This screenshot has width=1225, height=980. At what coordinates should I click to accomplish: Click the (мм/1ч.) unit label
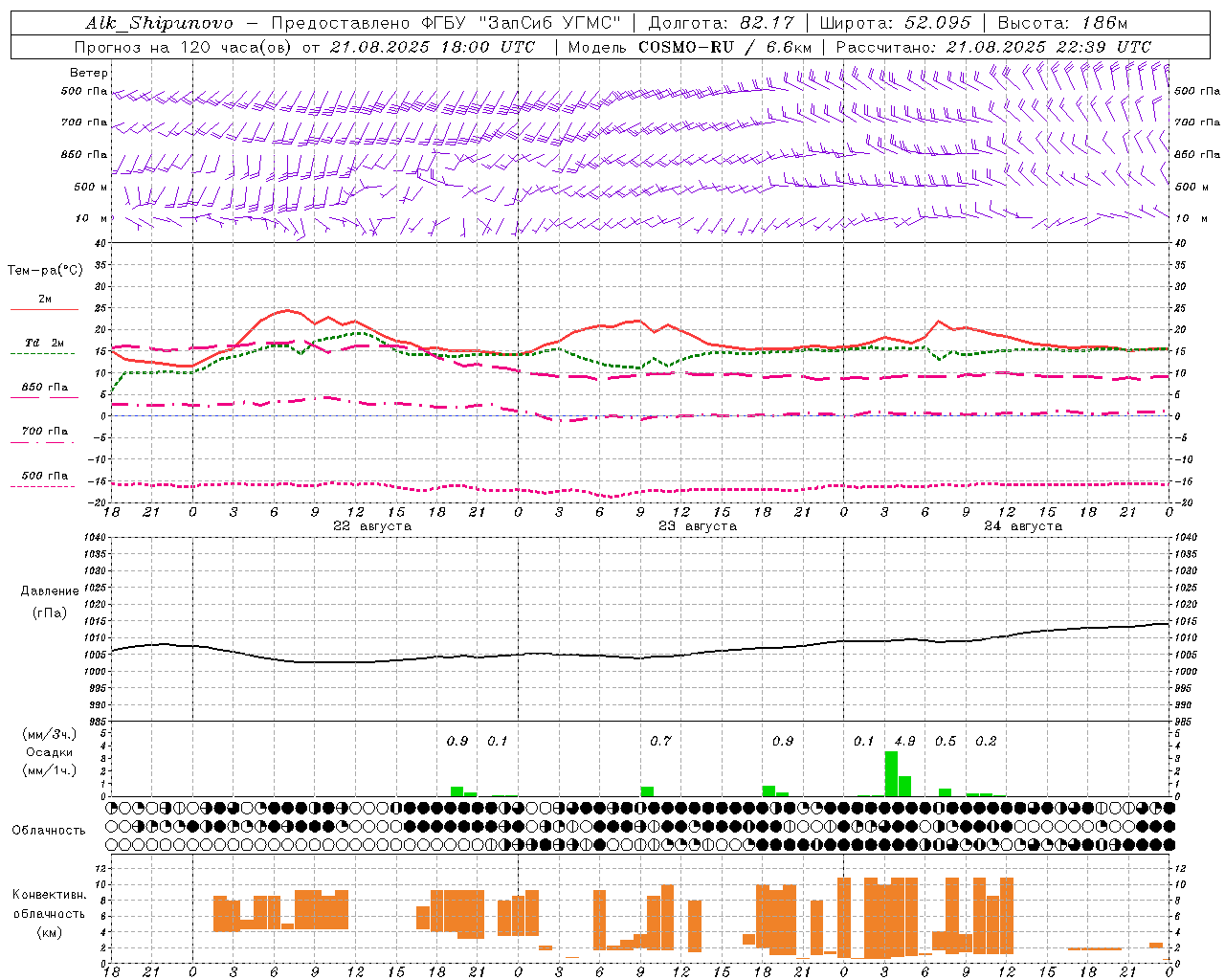pyautogui.click(x=50, y=770)
